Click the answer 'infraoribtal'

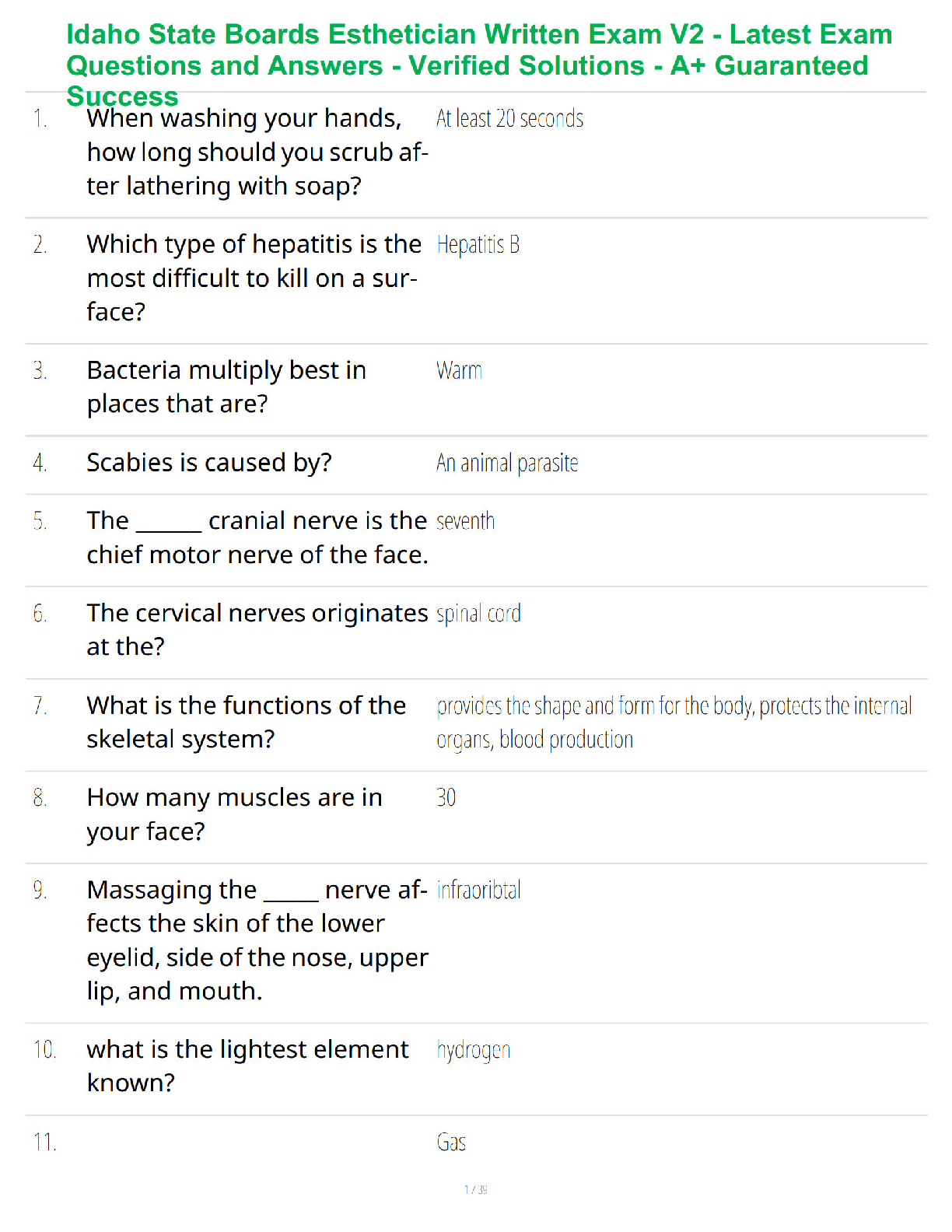tap(478, 890)
